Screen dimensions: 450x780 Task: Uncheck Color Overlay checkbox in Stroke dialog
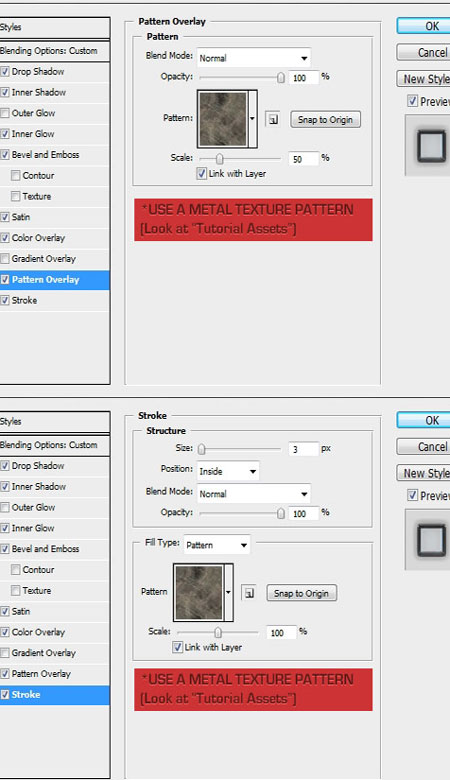pyautogui.click(x=5, y=632)
